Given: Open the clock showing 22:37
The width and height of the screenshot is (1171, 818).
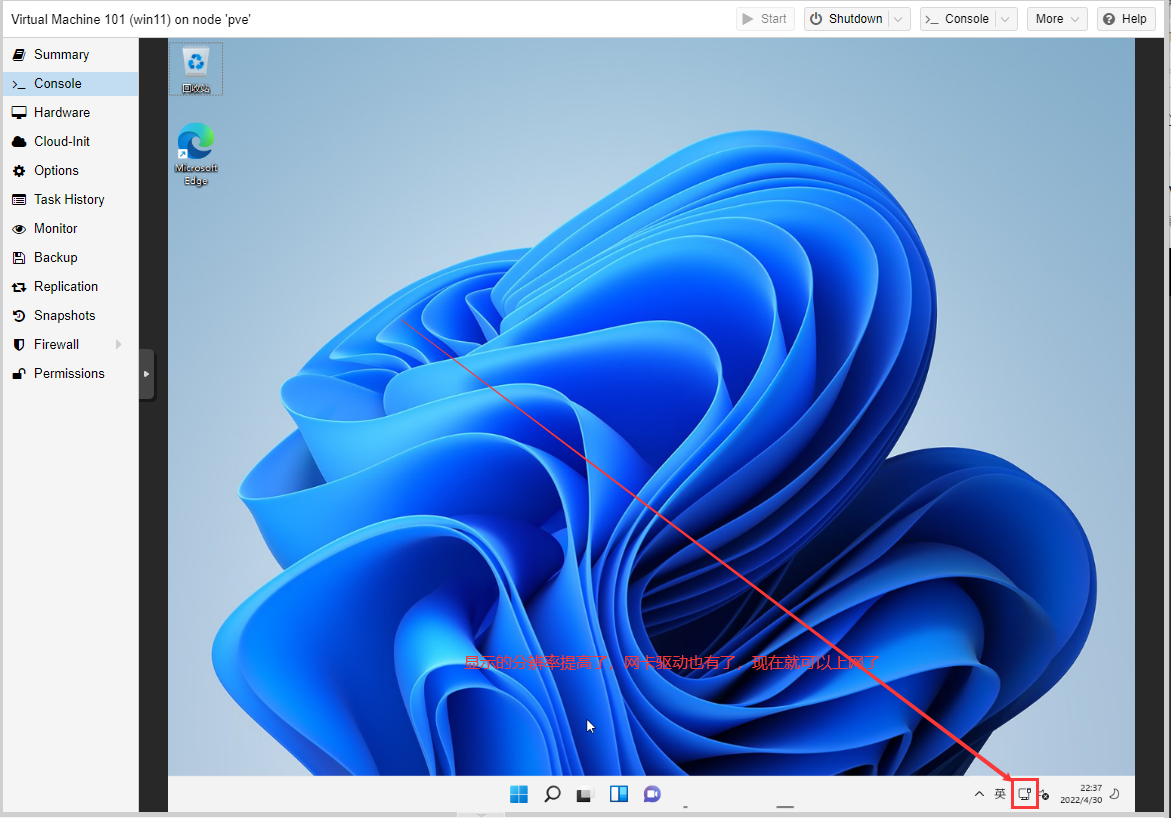Looking at the screenshot, I should point(1081,794).
